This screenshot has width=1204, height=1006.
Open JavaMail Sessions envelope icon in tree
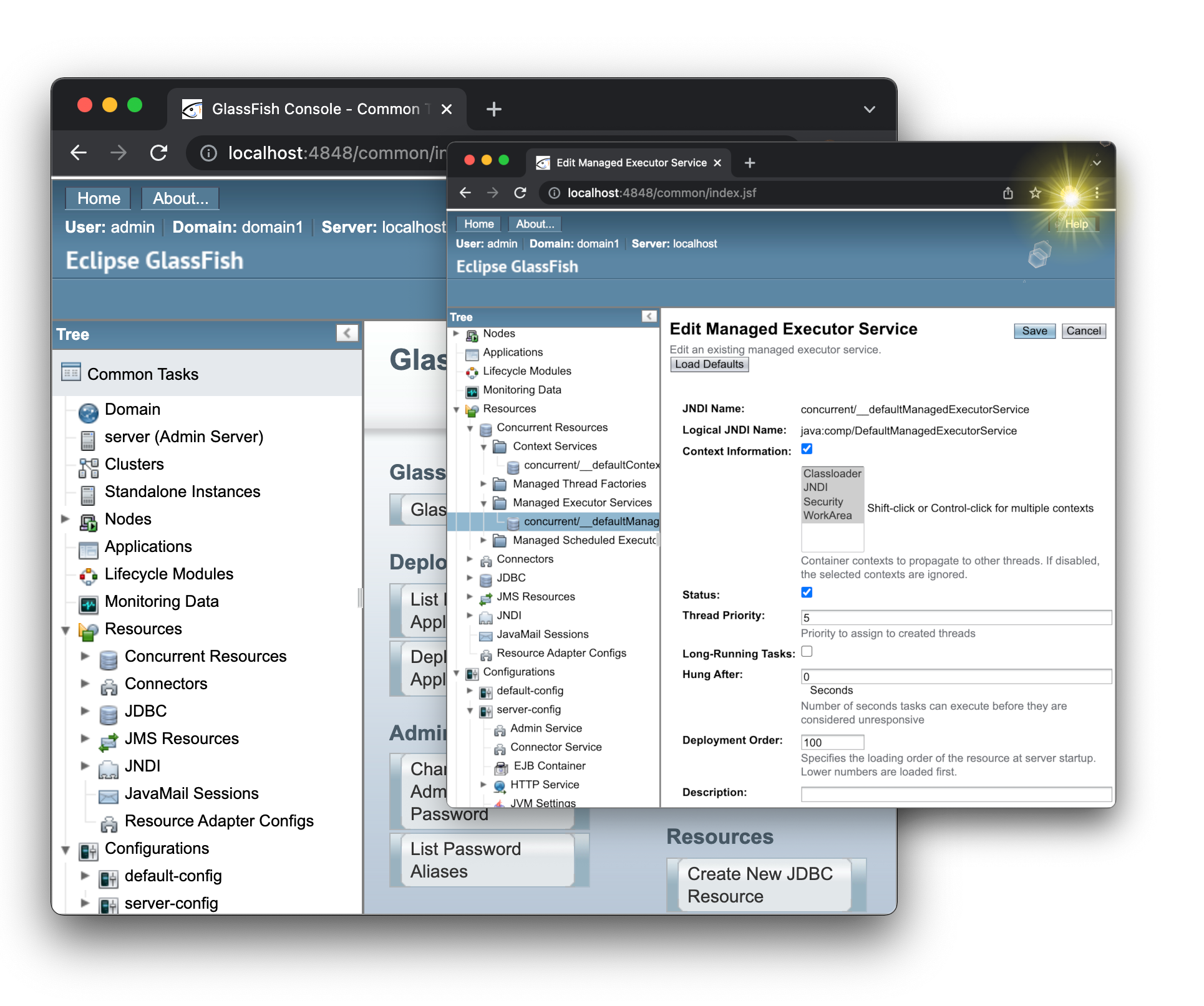pyautogui.click(x=485, y=634)
